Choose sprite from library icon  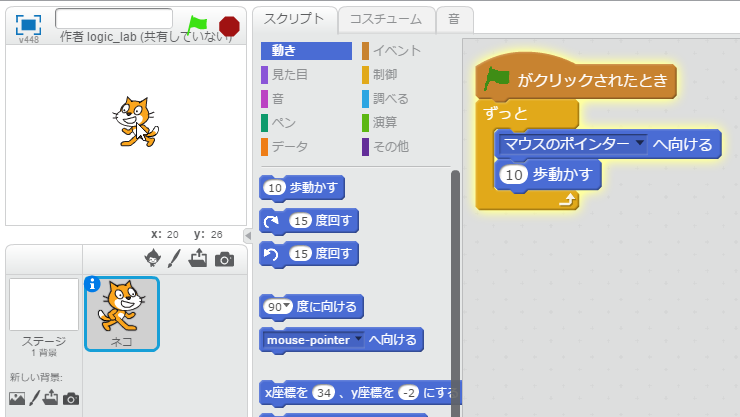152,259
